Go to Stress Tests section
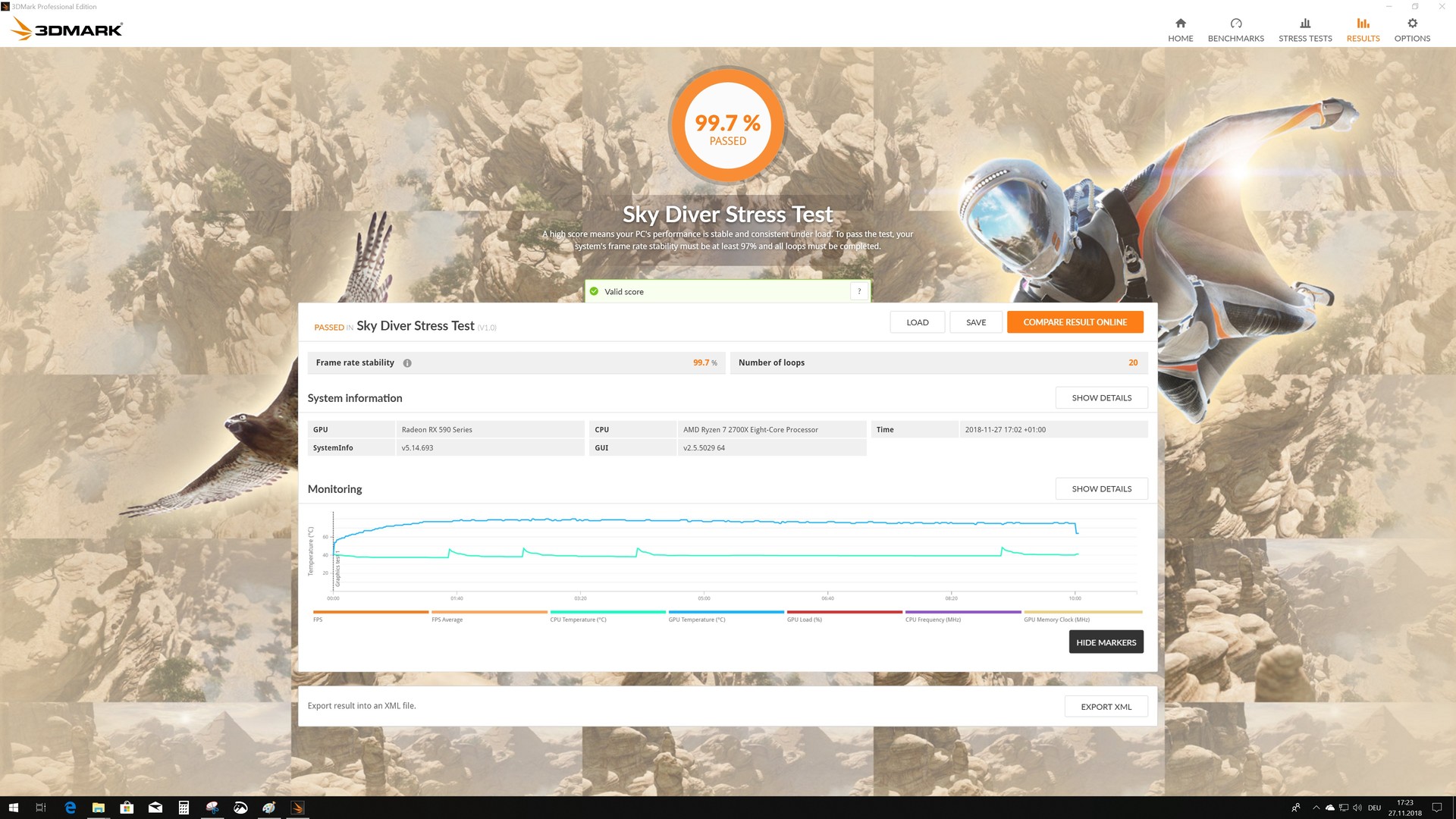 click(x=1304, y=30)
